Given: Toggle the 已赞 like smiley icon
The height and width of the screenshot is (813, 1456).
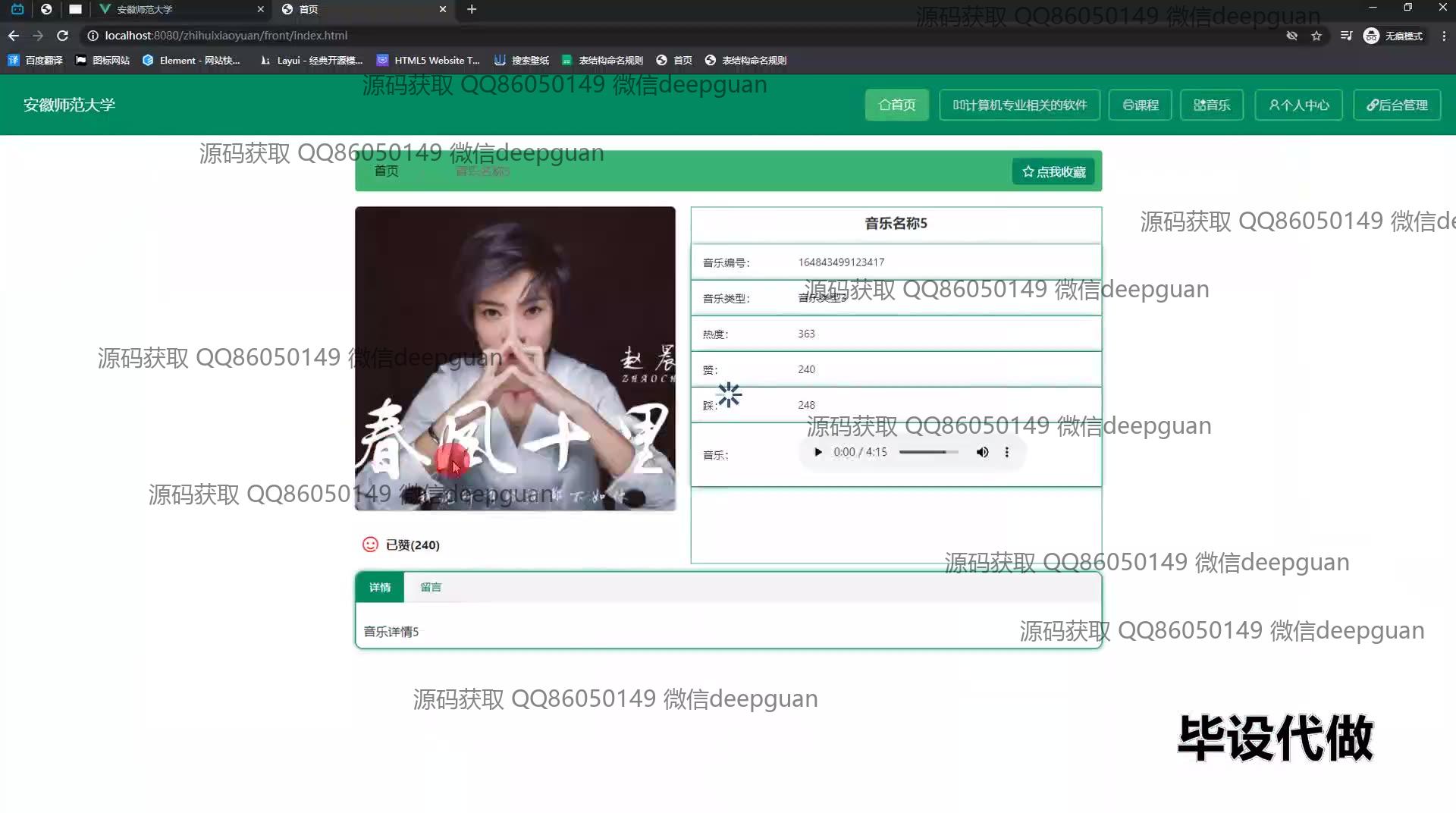Looking at the screenshot, I should (370, 545).
